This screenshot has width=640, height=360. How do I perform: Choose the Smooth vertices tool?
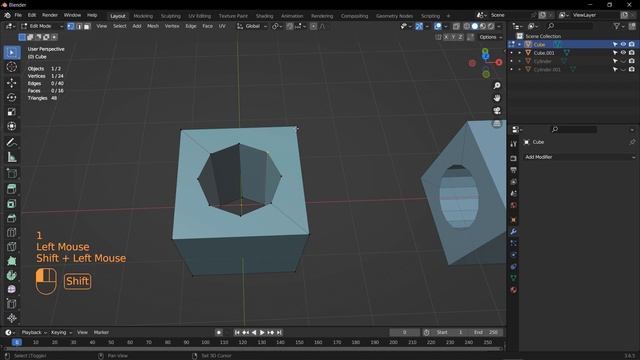click(x=11, y=289)
